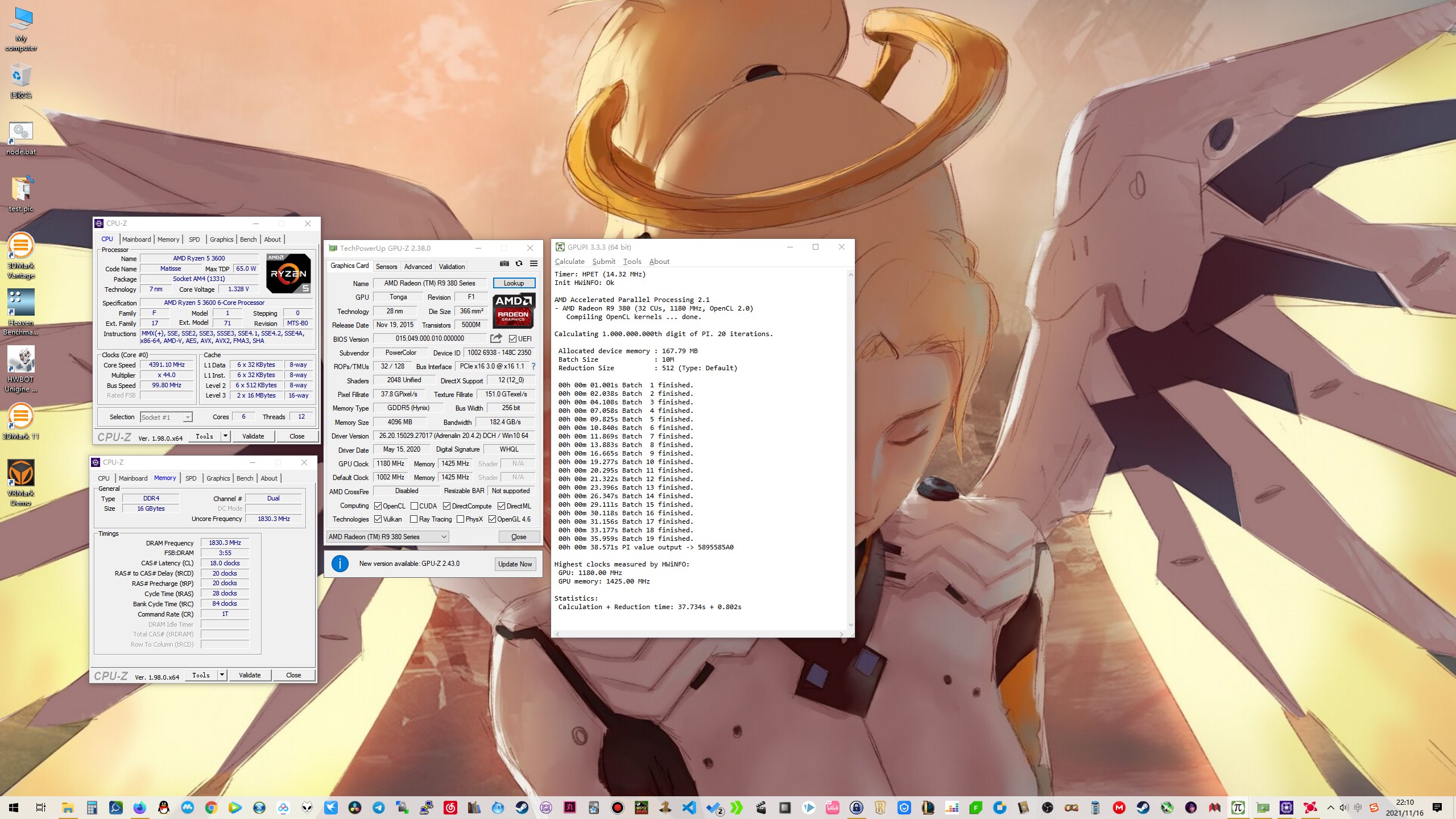This screenshot has height=819, width=1456.
Task: Switch to the Validation tab in GPU-Z
Action: point(452,266)
